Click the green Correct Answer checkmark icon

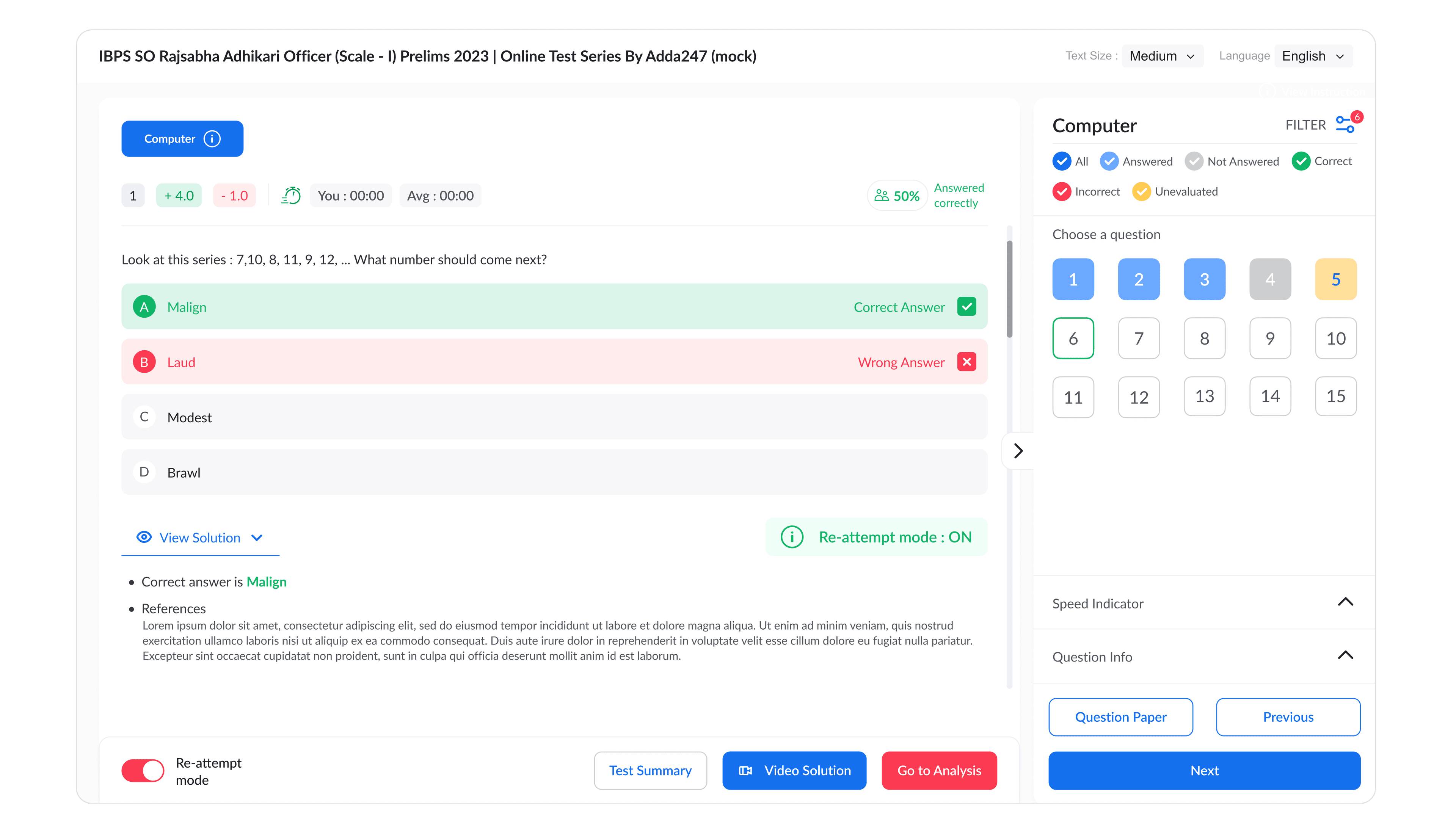click(966, 307)
